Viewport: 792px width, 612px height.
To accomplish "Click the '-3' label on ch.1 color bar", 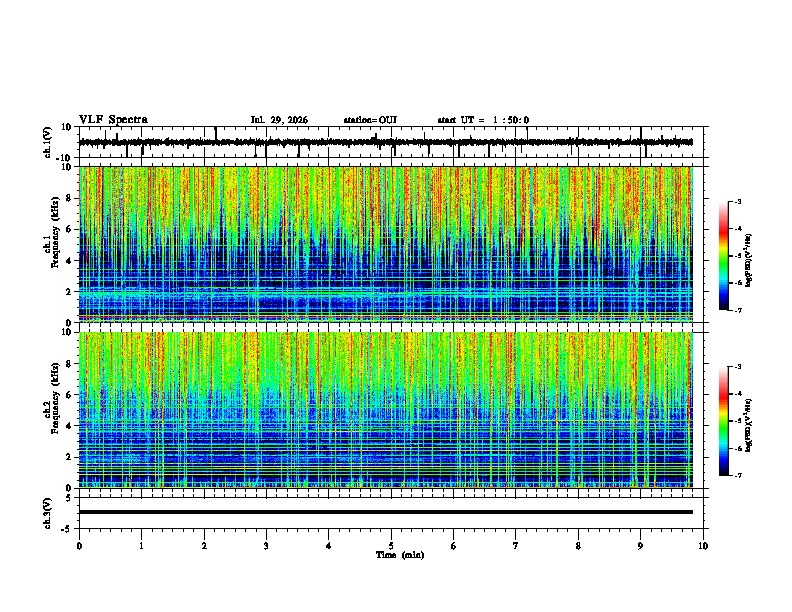I will pos(738,202).
